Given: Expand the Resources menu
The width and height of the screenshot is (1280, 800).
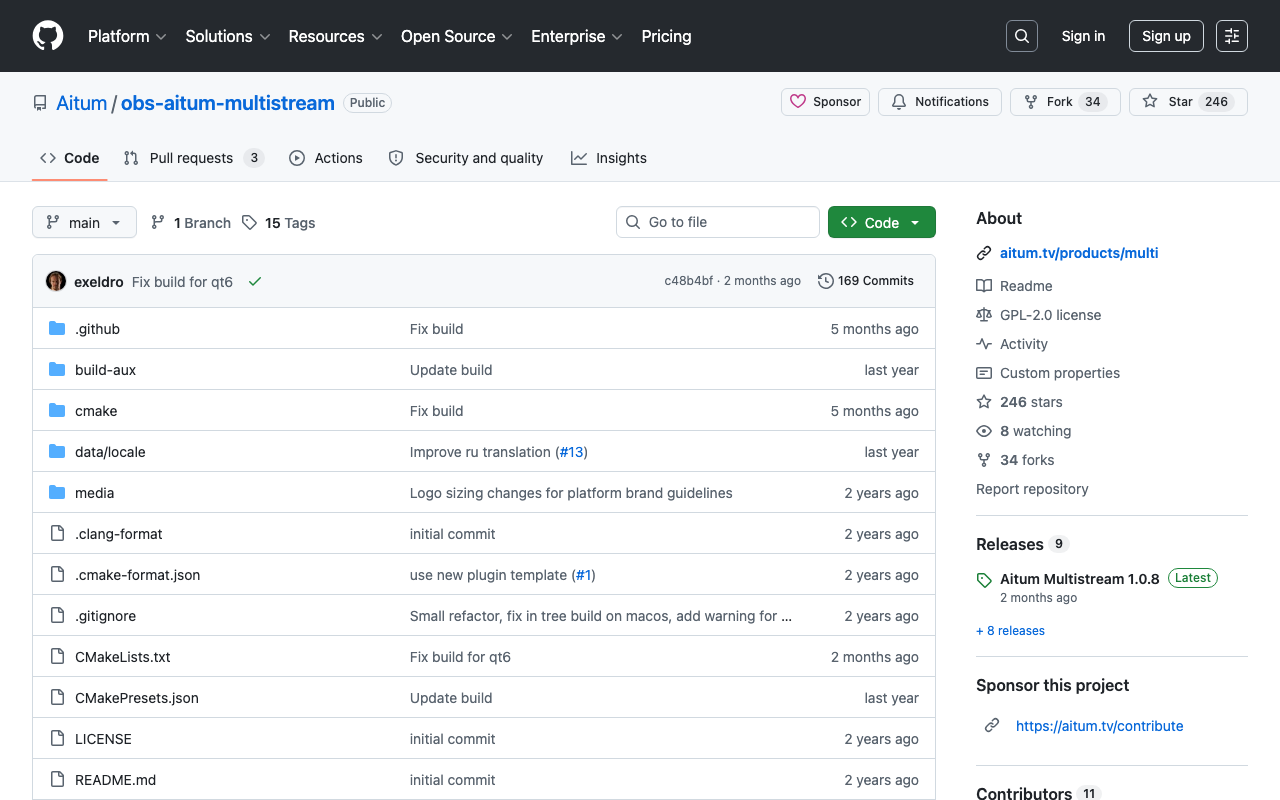Looking at the screenshot, I should [336, 36].
